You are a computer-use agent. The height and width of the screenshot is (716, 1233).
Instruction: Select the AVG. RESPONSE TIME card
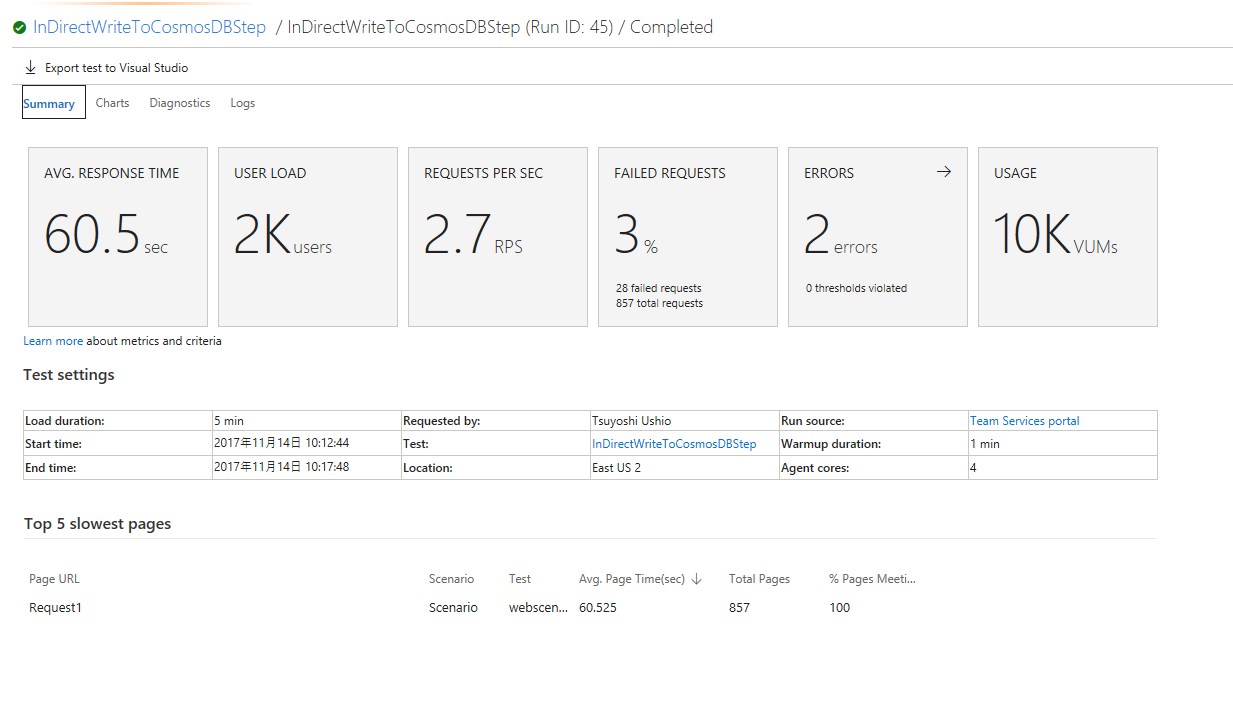click(117, 236)
